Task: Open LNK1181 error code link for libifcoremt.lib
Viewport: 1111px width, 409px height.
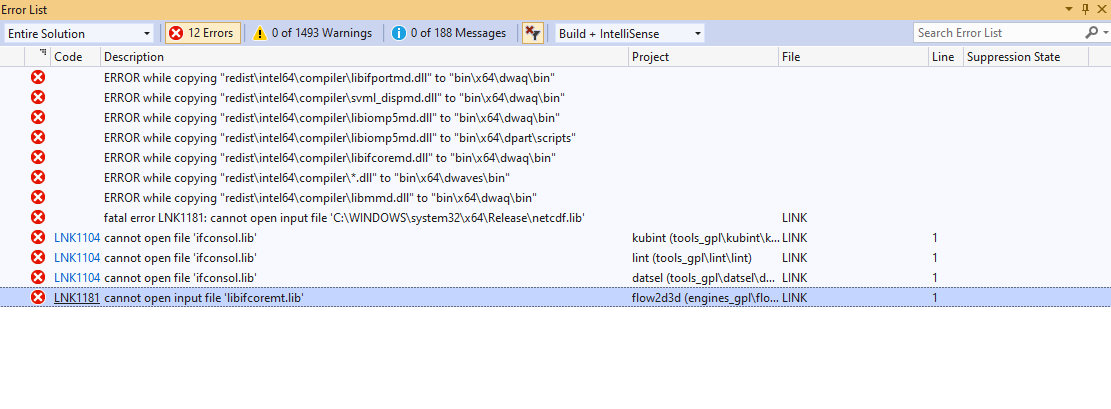Action: click(76, 297)
